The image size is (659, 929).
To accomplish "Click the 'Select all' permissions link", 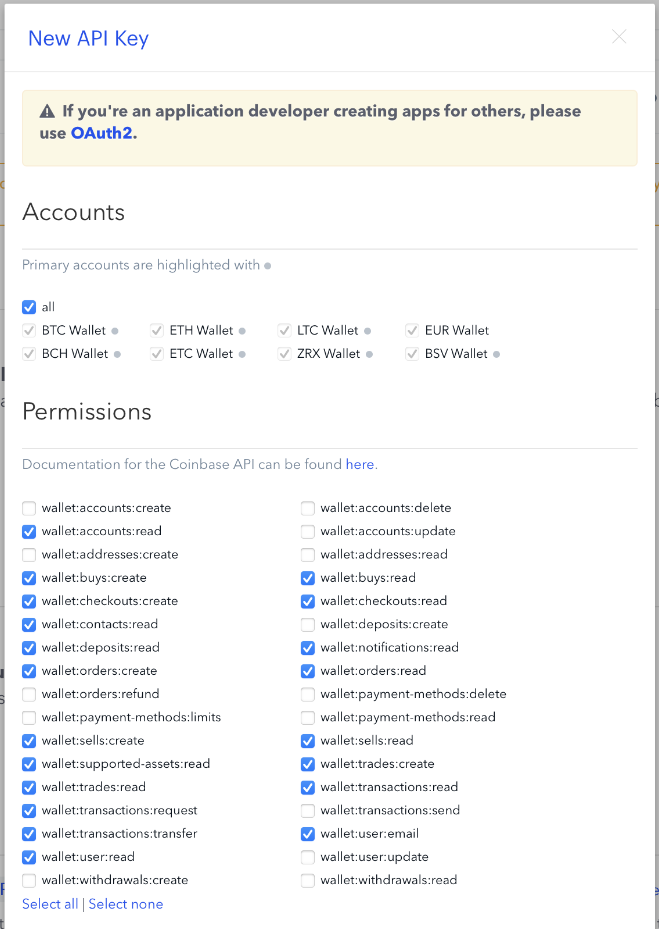I will (x=50, y=904).
